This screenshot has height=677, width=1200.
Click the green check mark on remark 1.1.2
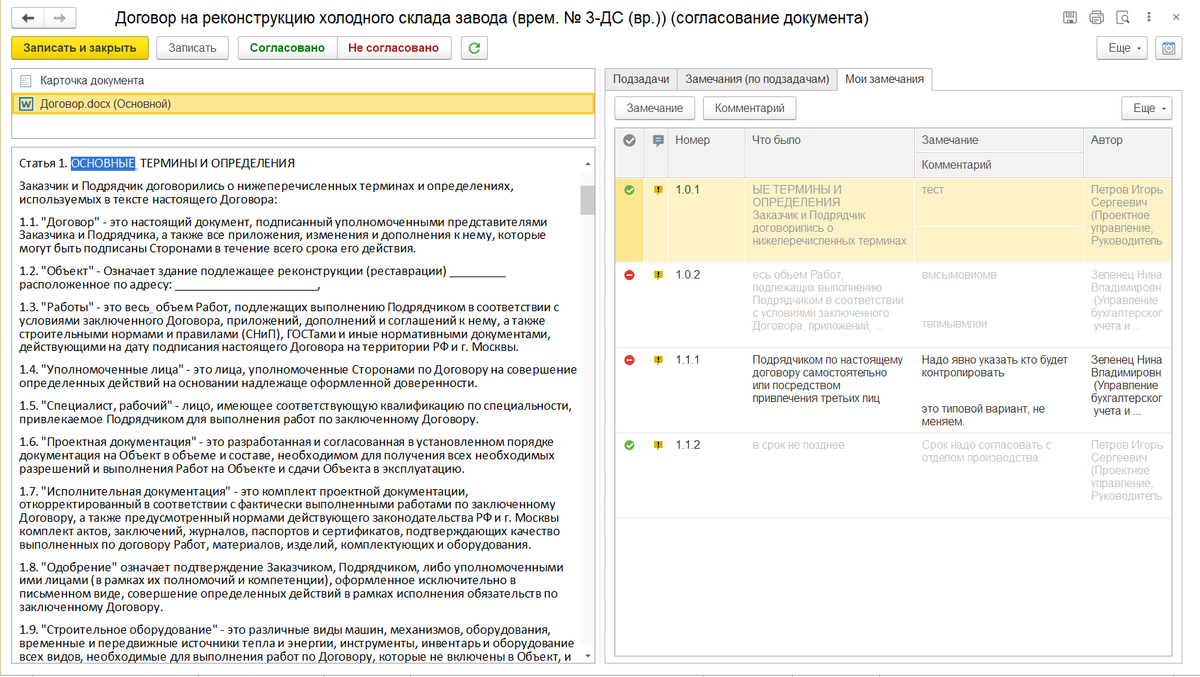point(629,447)
